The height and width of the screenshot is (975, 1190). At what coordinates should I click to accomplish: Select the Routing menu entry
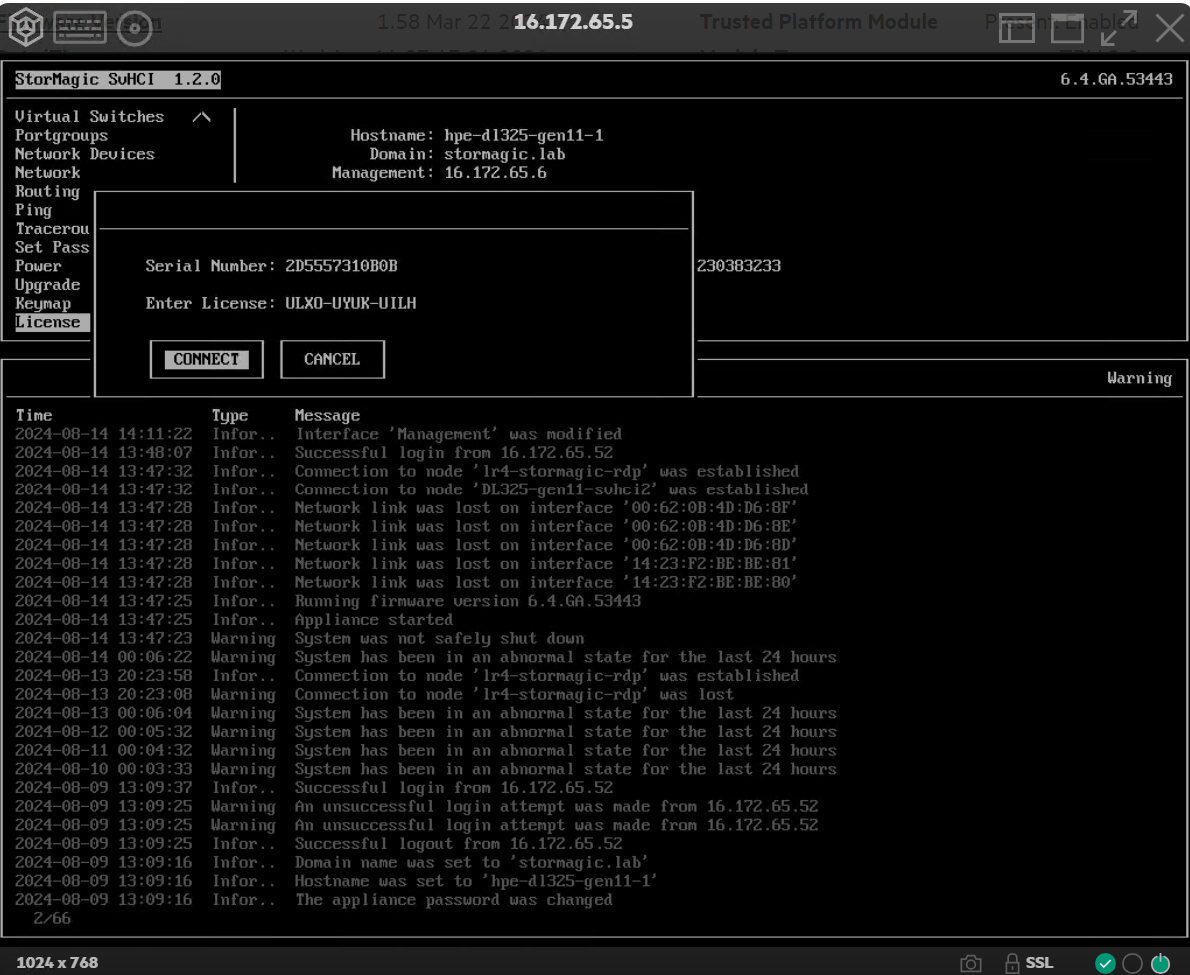coord(47,192)
